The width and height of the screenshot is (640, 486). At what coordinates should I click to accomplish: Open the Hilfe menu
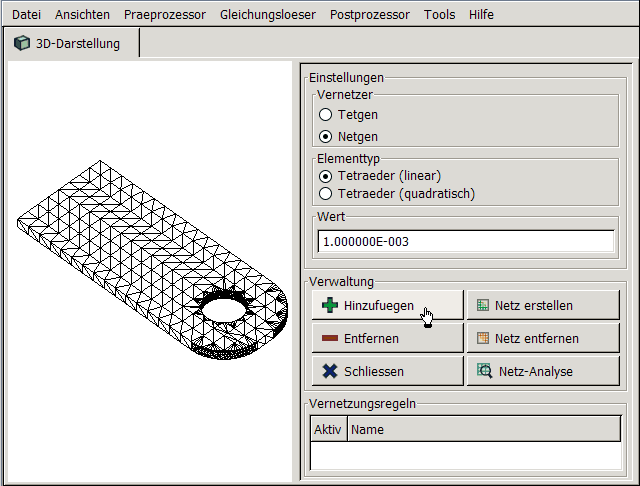(479, 15)
